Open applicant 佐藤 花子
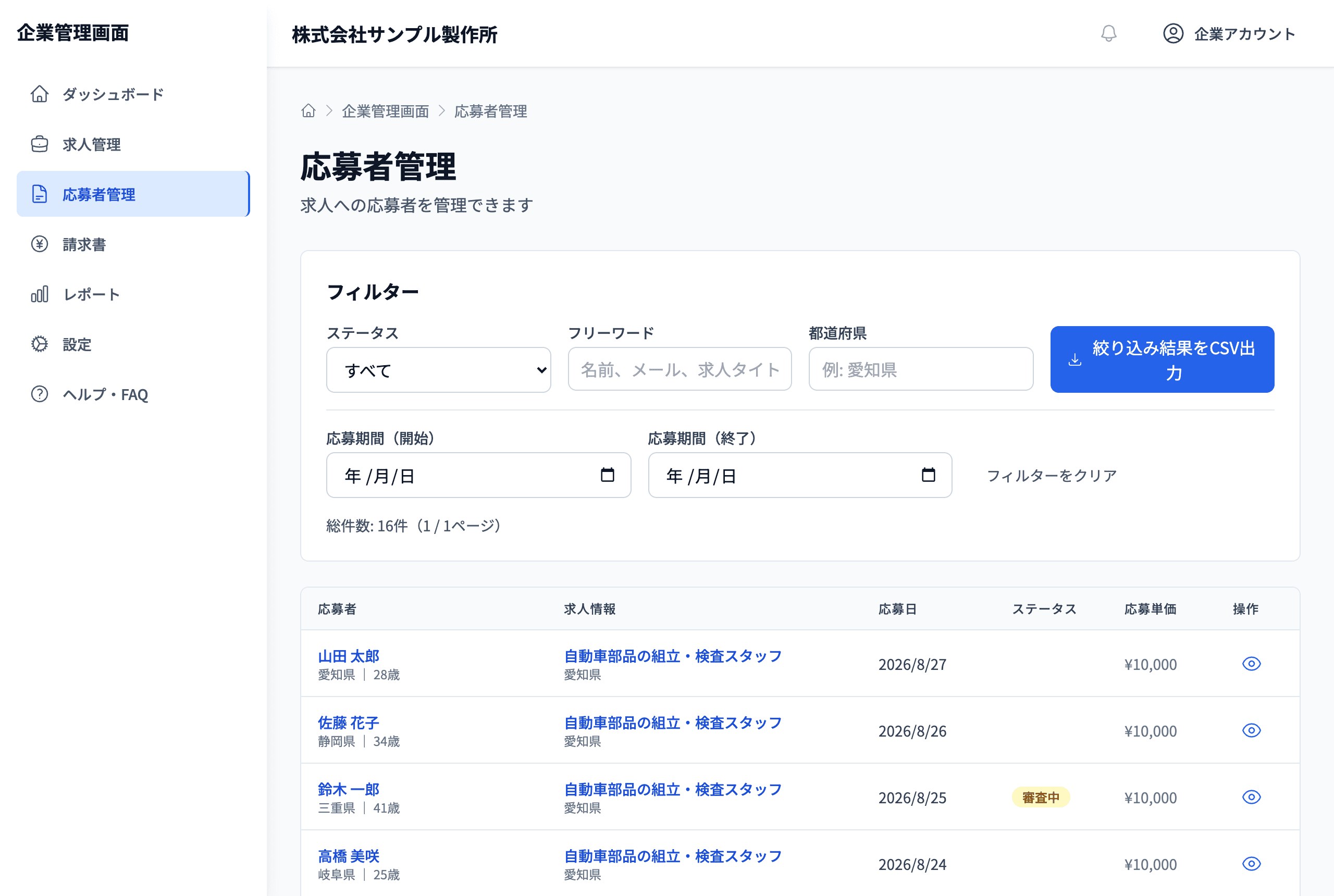This screenshot has height=896, width=1334. tap(349, 723)
